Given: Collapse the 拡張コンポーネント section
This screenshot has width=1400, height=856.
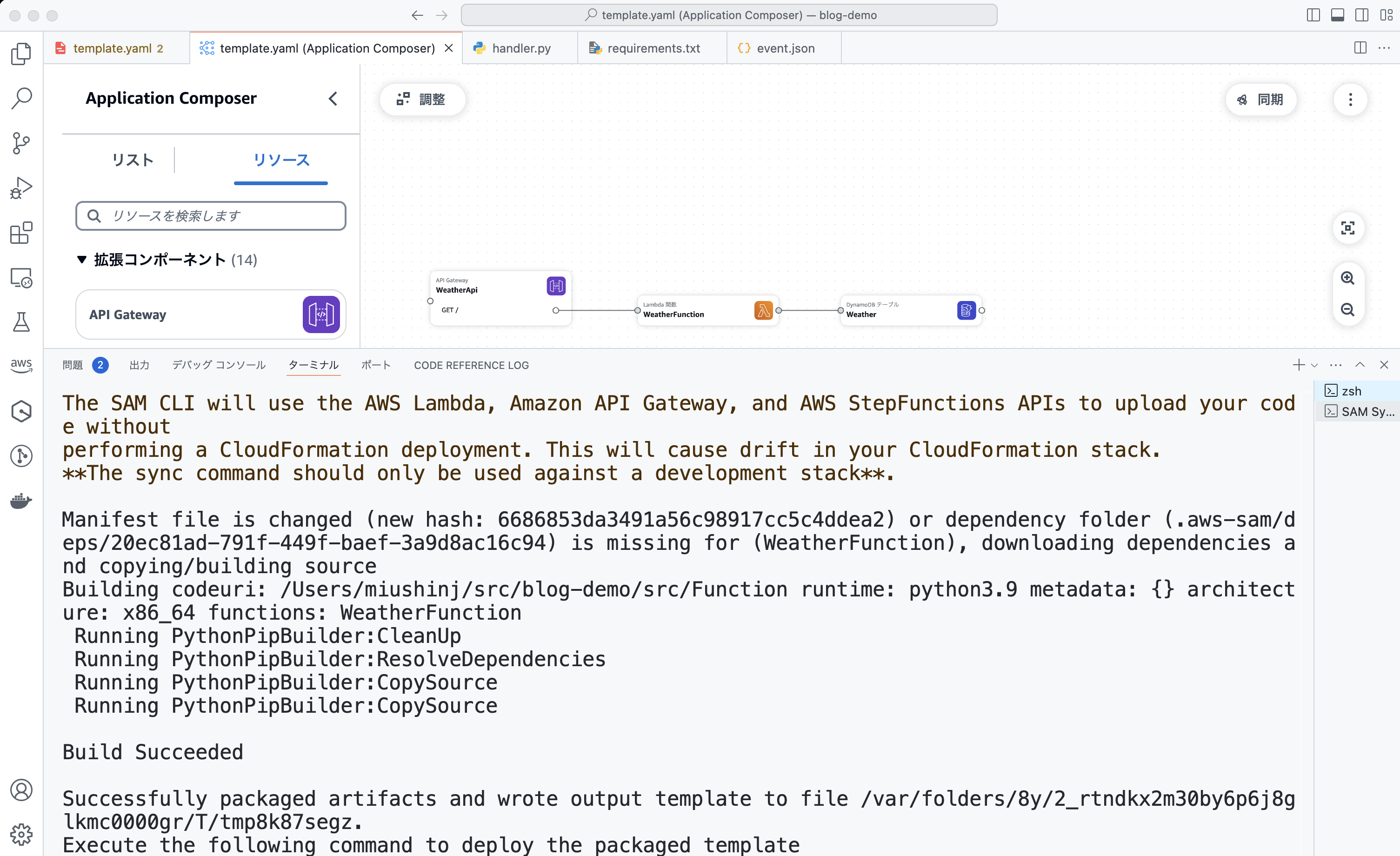Looking at the screenshot, I should 81,260.
